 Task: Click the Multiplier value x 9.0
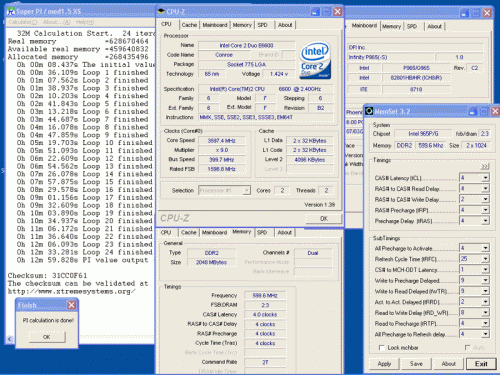tap(222, 150)
